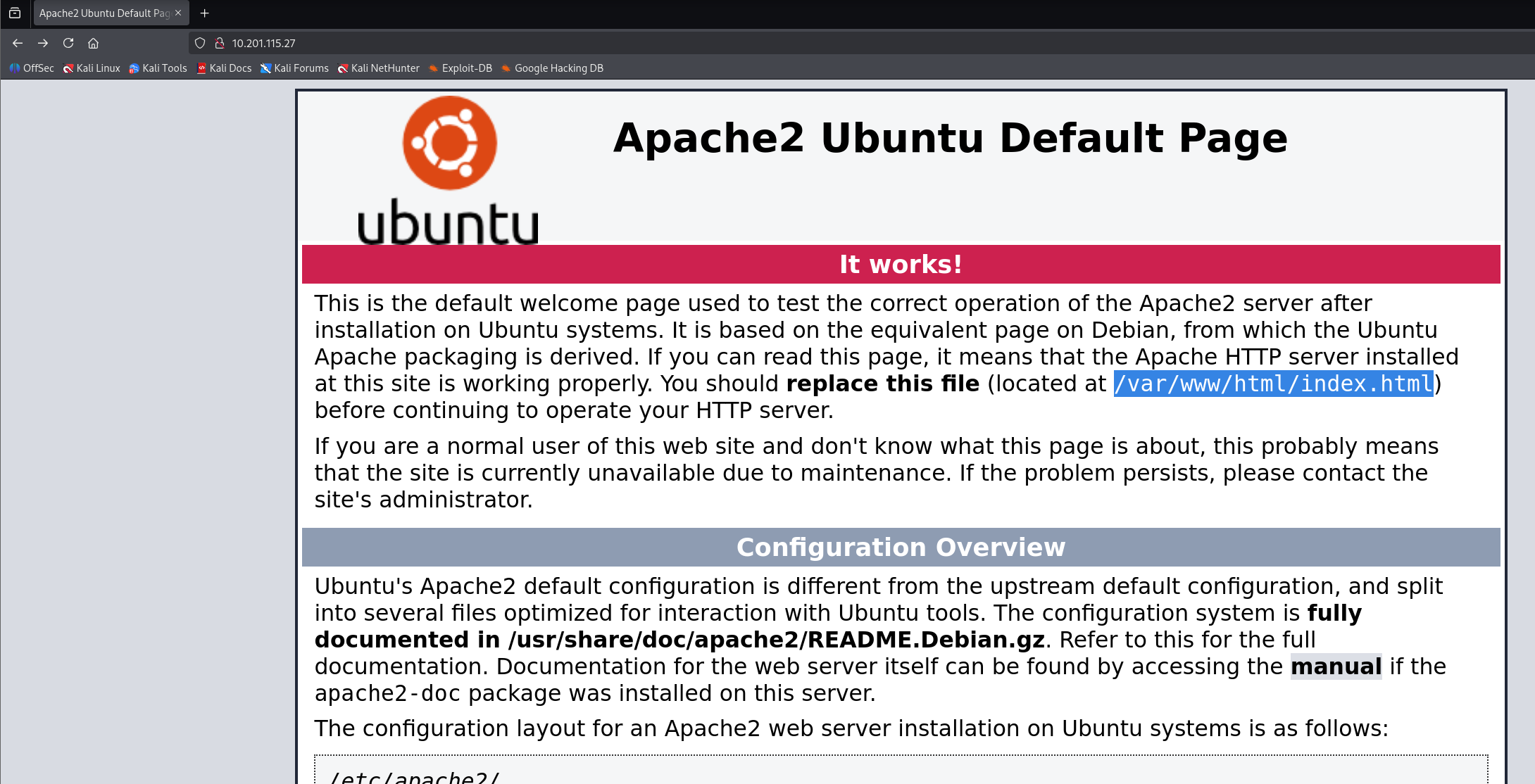1535x784 pixels.
Task: Open the Kali NetHunter bookmark
Action: [379, 68]
